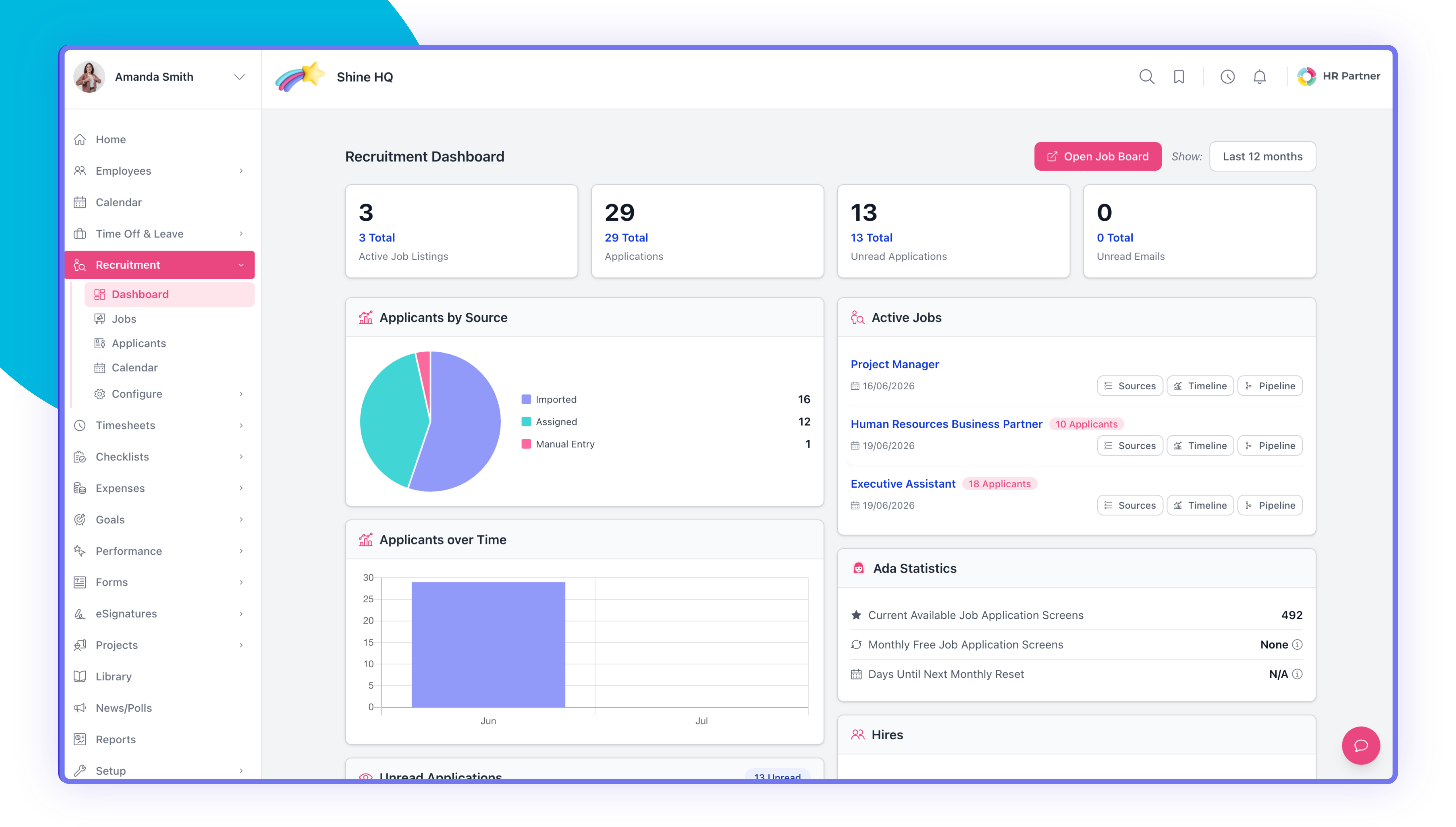Click the 10 Applicants badge

(1086, 424)
